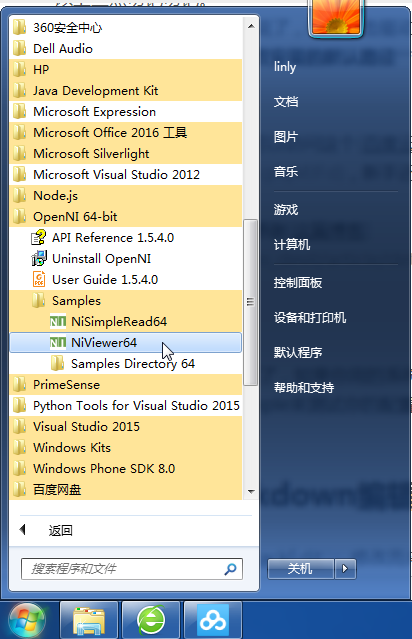Screen dimensions: 412x639
Task: Expand the Windows Kits folder
Action: click(126, 447)
